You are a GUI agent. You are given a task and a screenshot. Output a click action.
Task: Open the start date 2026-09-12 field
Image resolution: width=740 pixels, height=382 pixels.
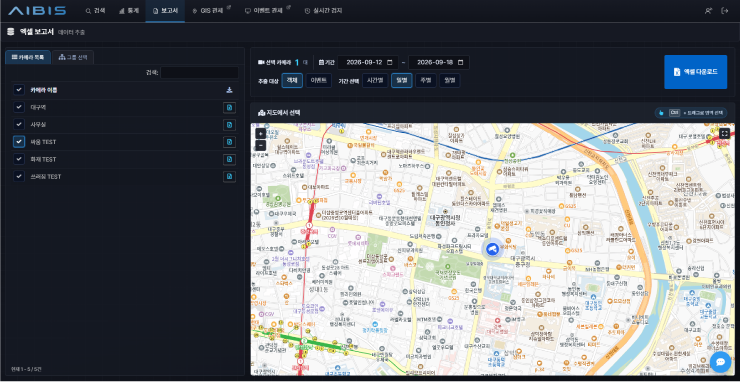coord(368,62)
